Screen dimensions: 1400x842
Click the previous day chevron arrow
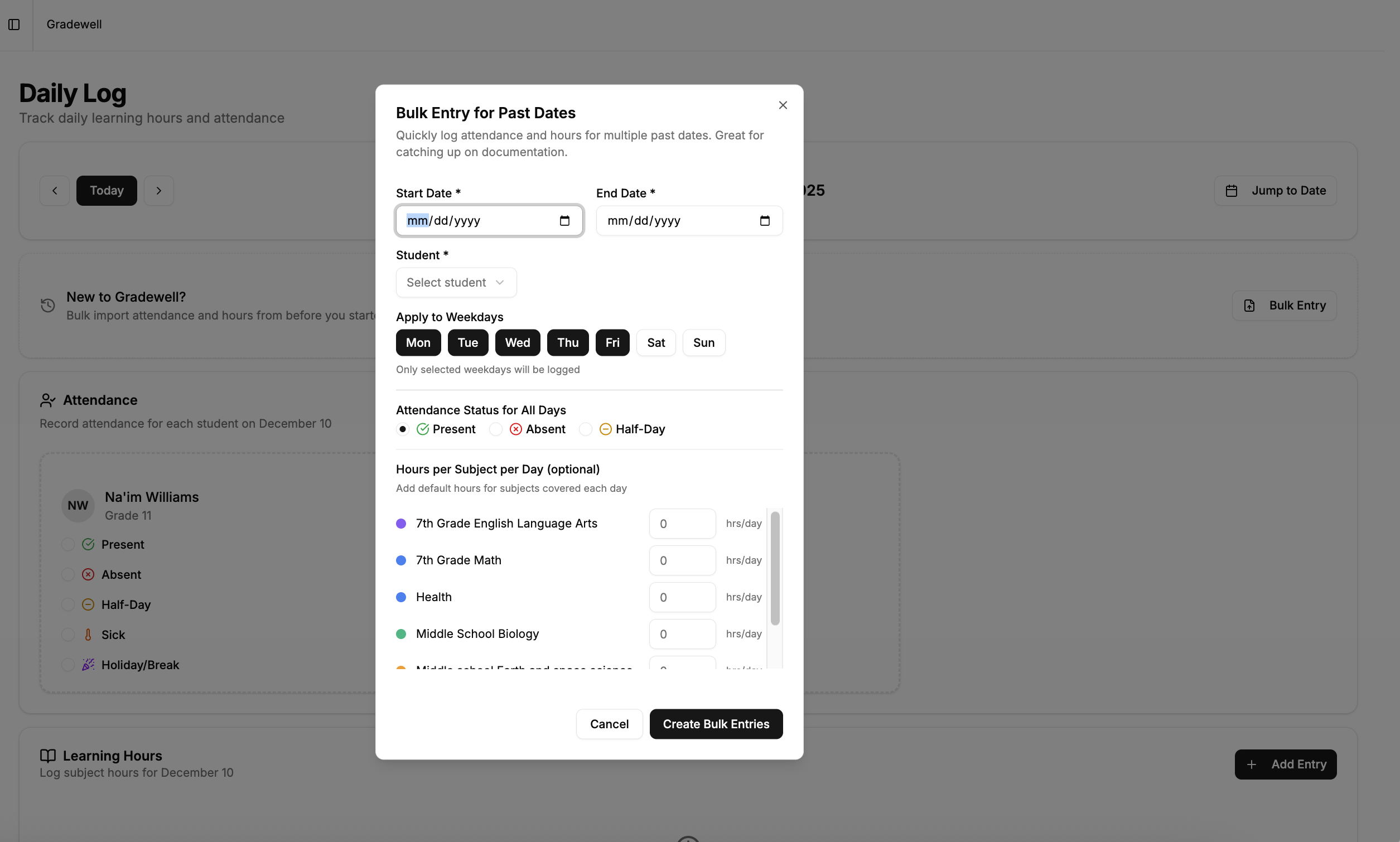coord(55,190)
